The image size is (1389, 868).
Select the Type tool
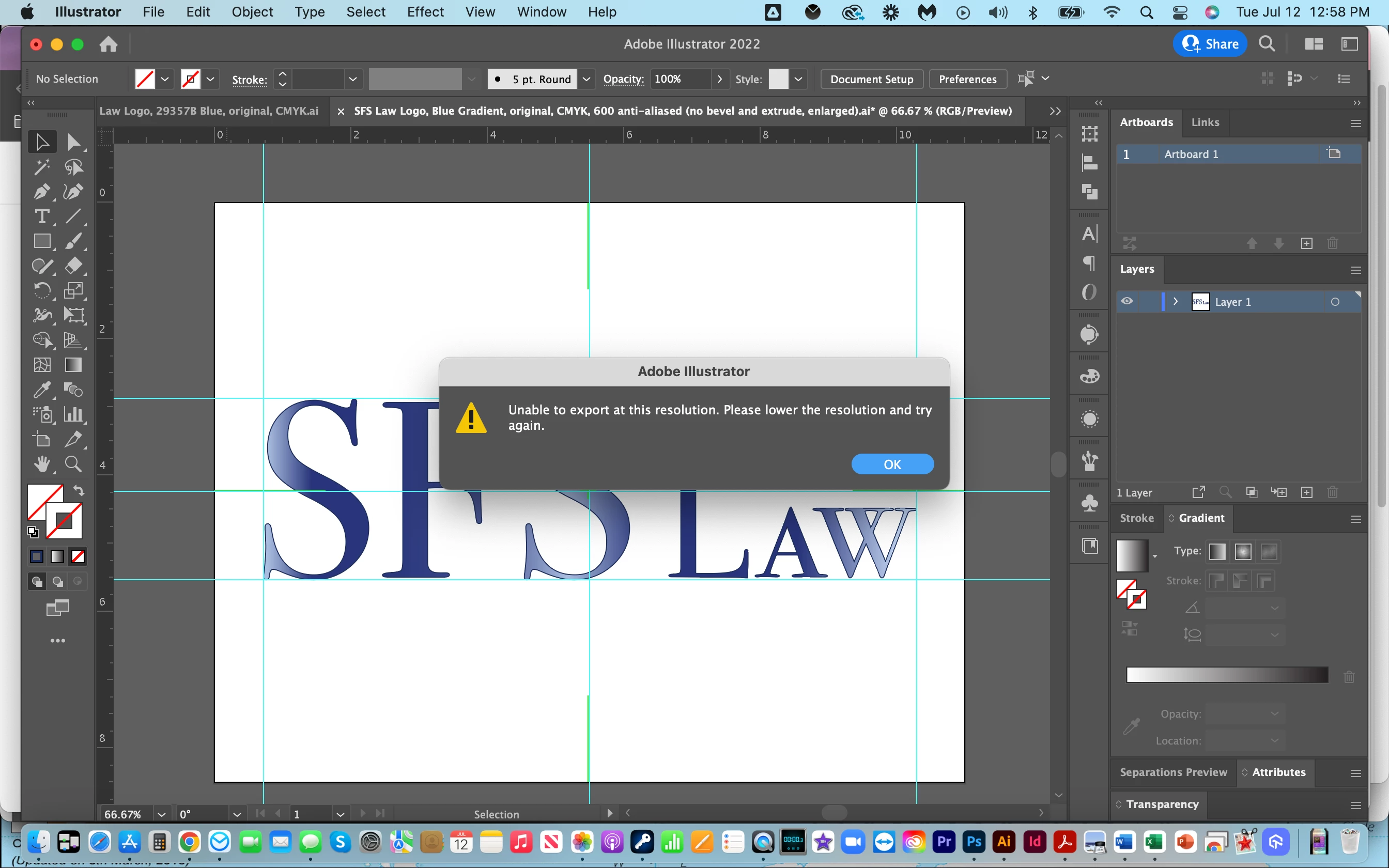(41, 216)
